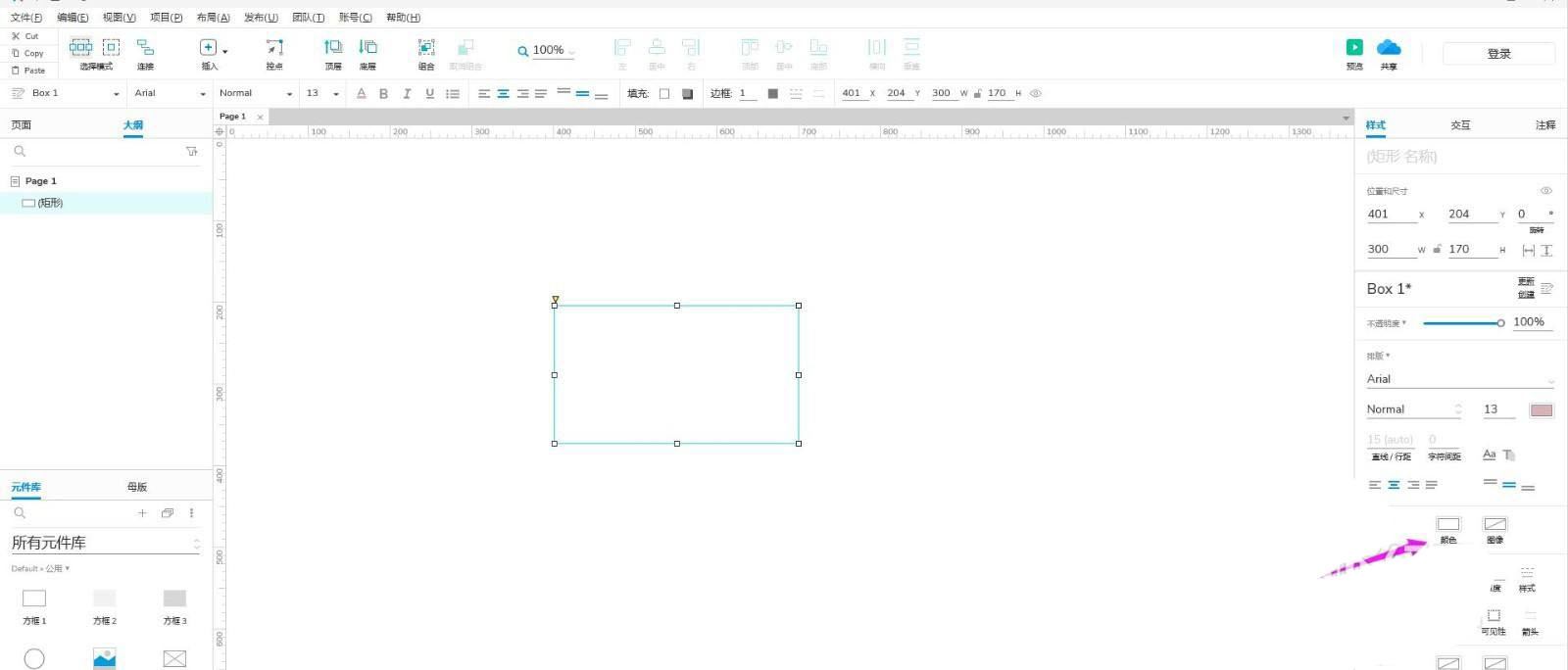Click the Group (组合) icon
The height and width of the screenshot is (670, 1568).
(426, 47)
